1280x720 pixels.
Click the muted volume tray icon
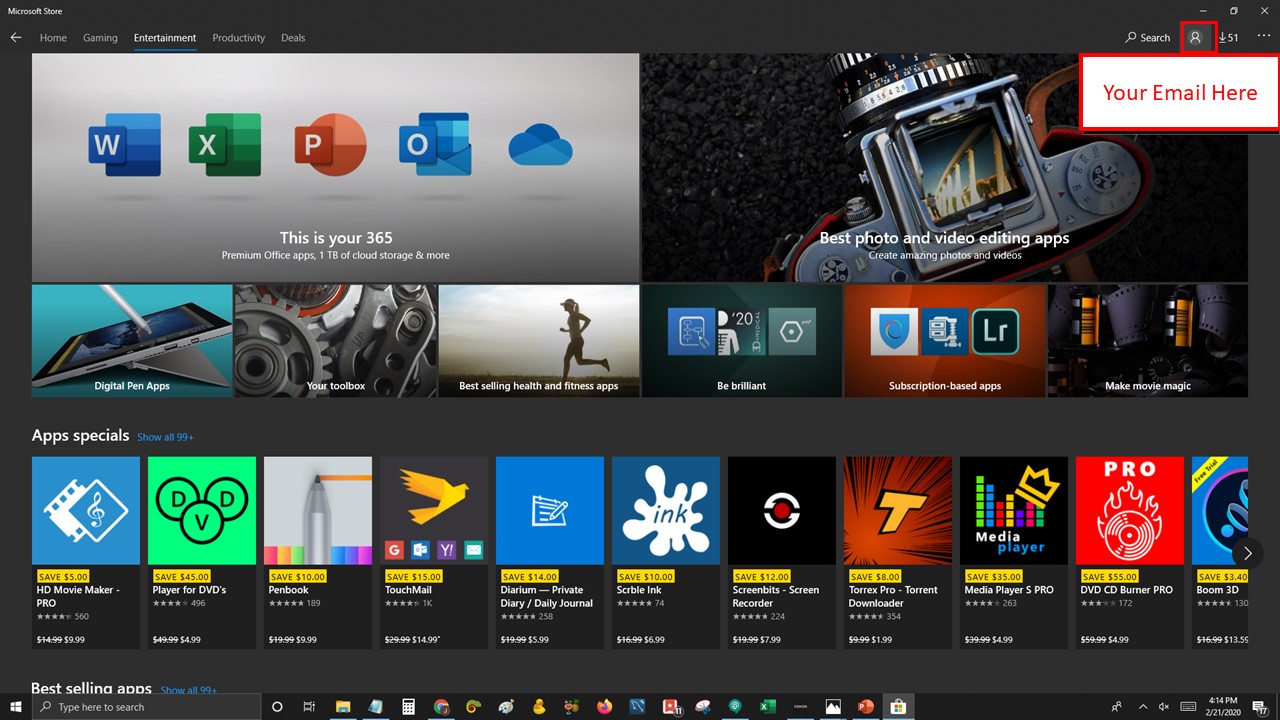(x=1165, y=707)
